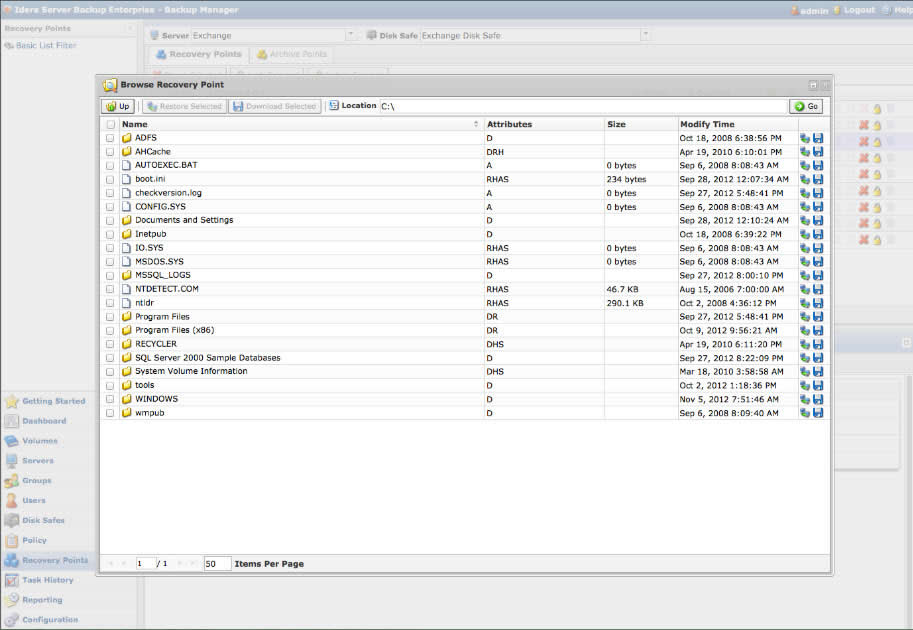Check the AUTOEXEC.BAT checkbox
The height and width of the screenshot is (630, 913).
click(110, 165)
